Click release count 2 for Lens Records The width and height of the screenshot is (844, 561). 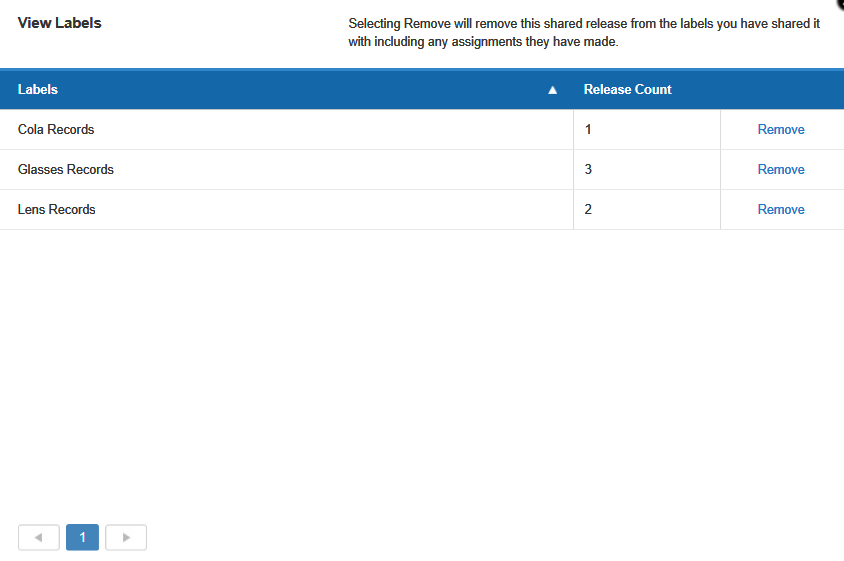click(x=588, y=209)
